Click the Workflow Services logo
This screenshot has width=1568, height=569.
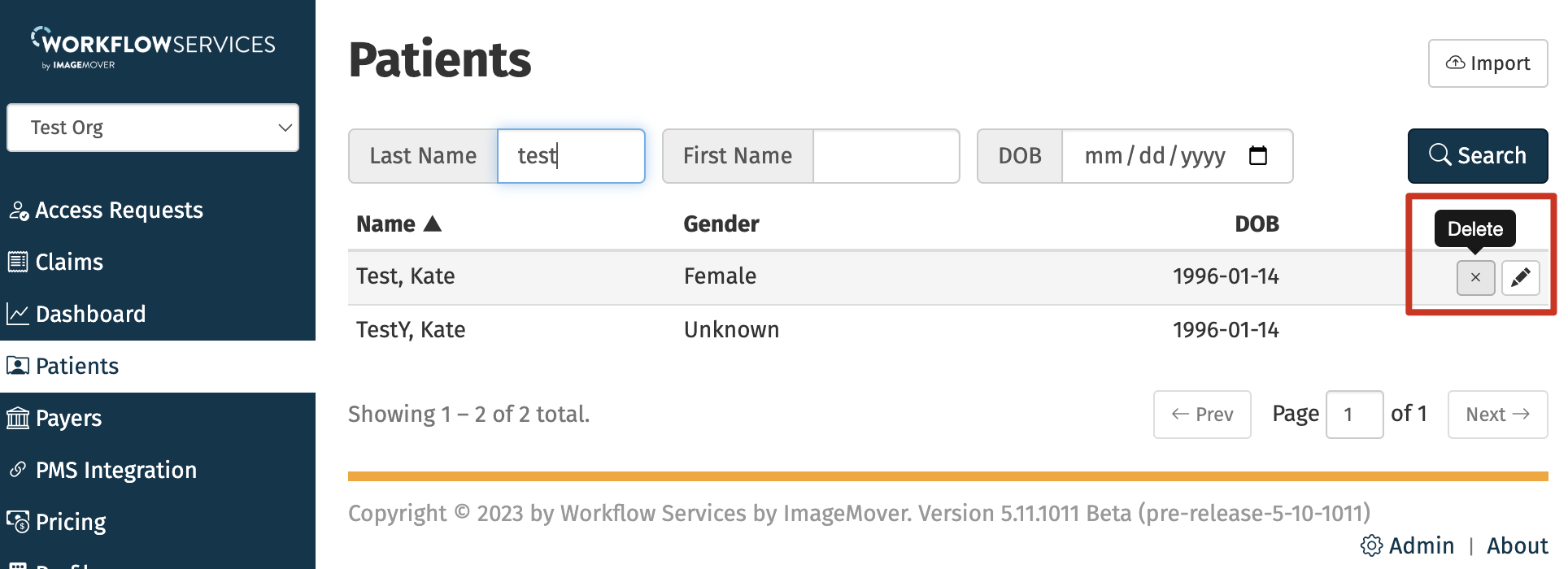[x=154, y=47]
